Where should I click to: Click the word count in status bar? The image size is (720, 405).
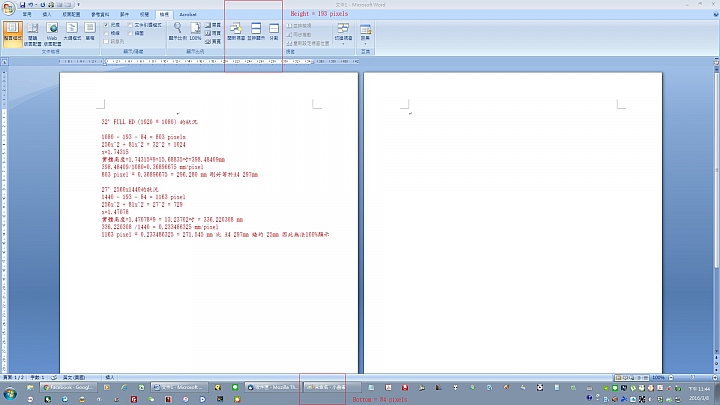tap(38, 377)
